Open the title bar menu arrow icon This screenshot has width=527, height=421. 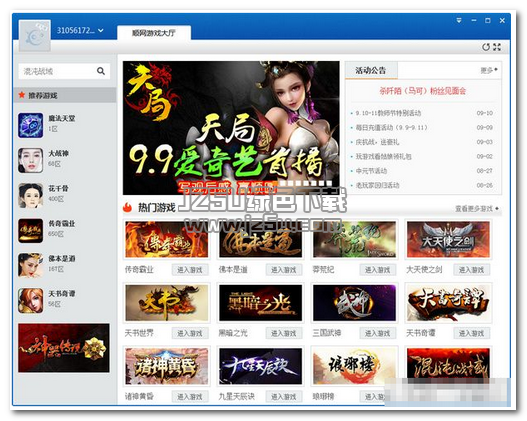pos(459,20)
